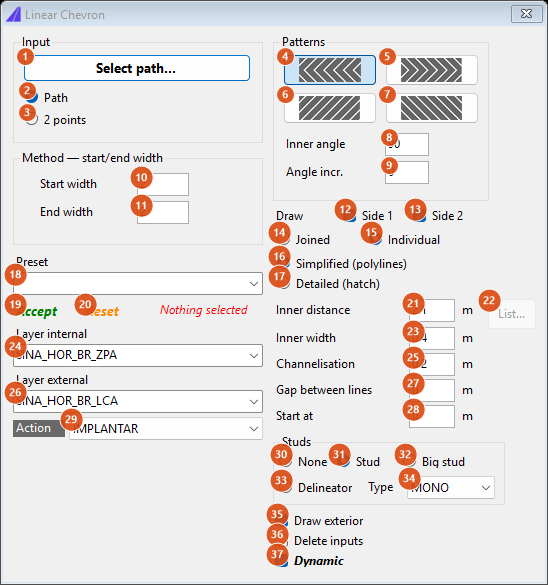
Task: Open the Preset dropdown
Action: click(x=138, y=284)
